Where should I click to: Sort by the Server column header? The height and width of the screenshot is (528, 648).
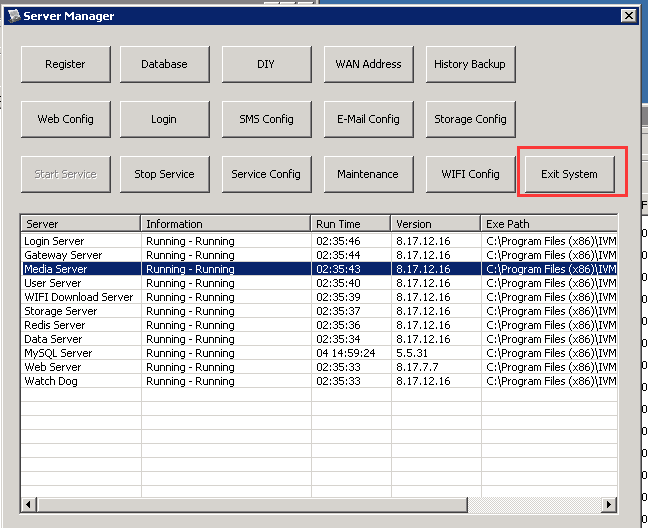coord(81,224)
